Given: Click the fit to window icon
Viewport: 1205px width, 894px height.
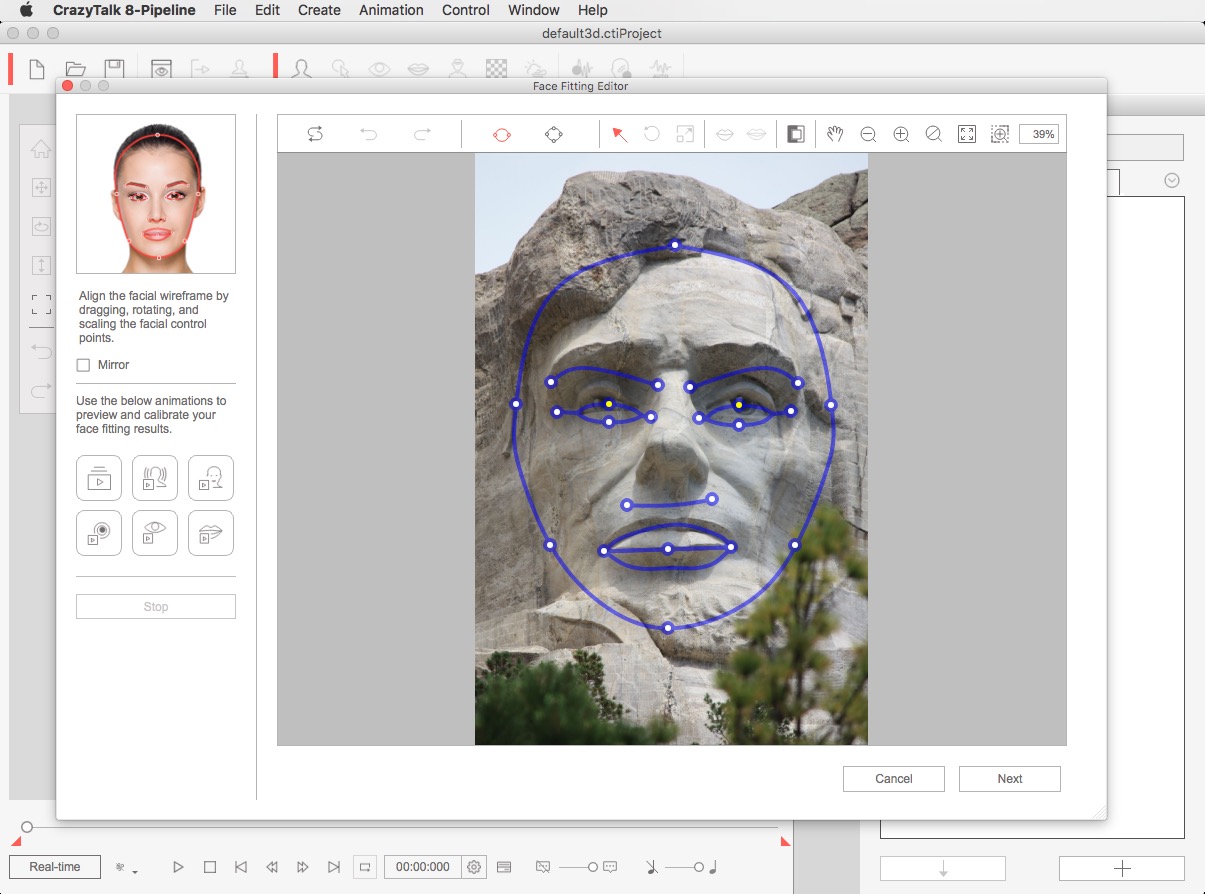Looking at the screenshot, I should click(x=967, y=134).
